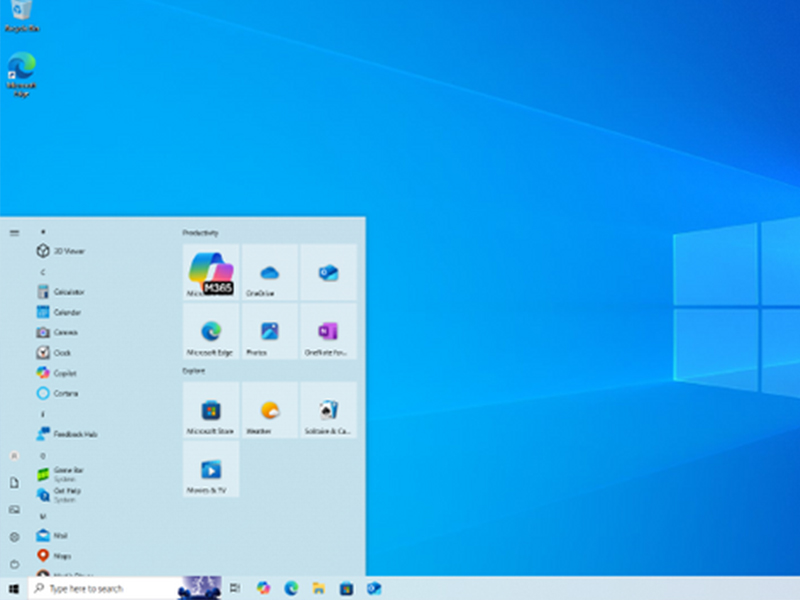The image size is (800, 600).
Task: Open Task View on the taskbar
Action: pos(235,588)
